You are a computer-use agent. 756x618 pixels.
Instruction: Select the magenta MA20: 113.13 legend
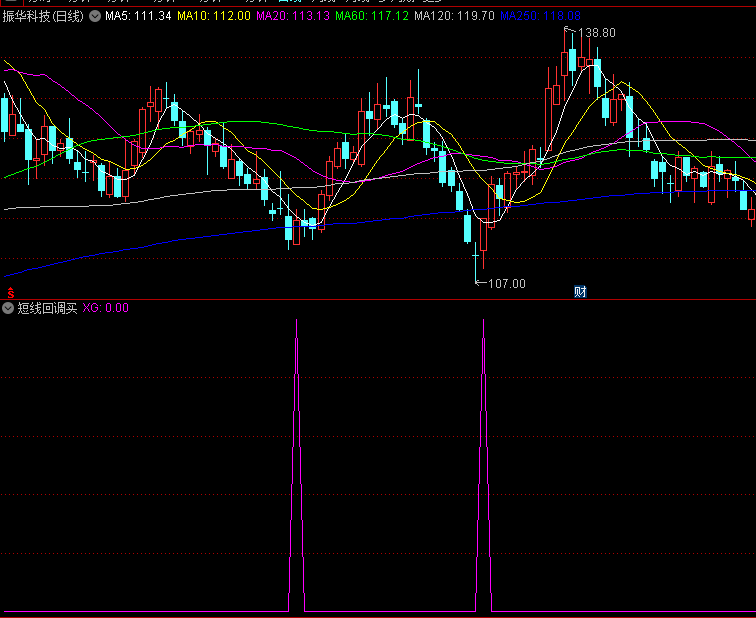click(292, 17)
